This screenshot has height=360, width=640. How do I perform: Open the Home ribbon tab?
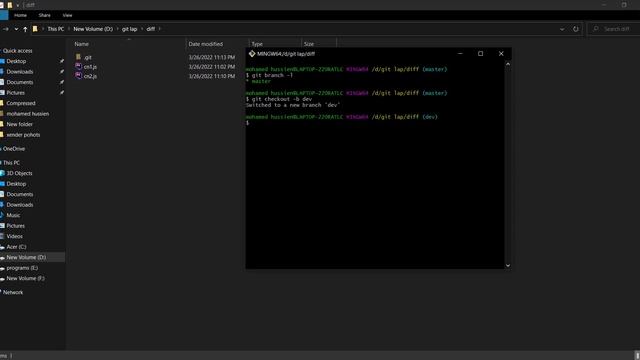(x=20, y=15)
